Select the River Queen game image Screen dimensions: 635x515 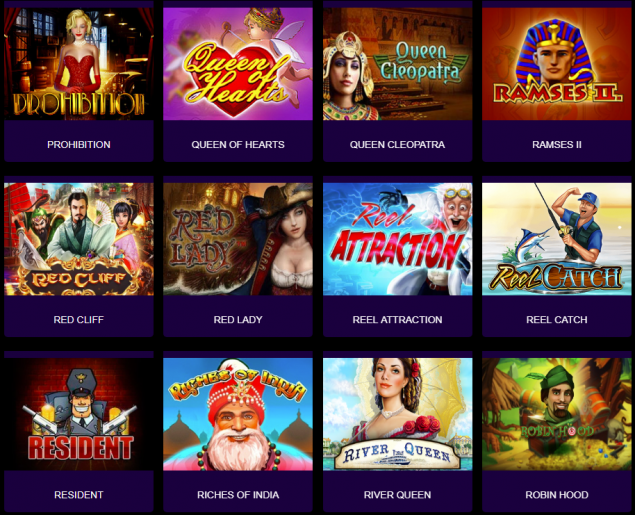click(397, 414)
